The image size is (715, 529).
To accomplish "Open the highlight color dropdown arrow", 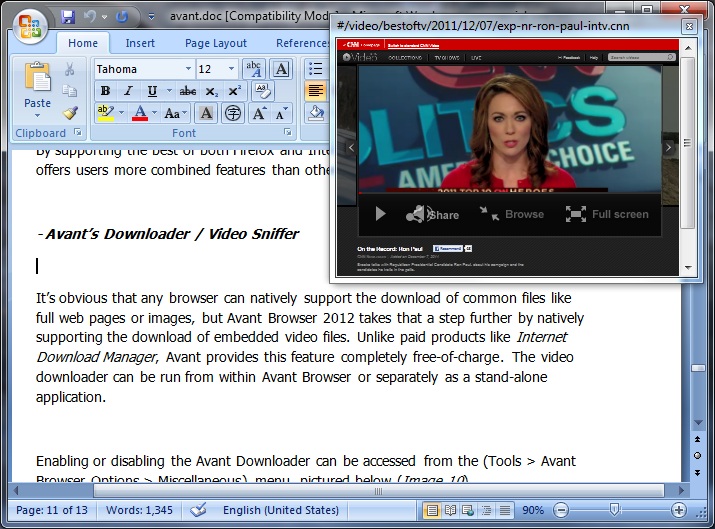I will click(x=121, y=113).
